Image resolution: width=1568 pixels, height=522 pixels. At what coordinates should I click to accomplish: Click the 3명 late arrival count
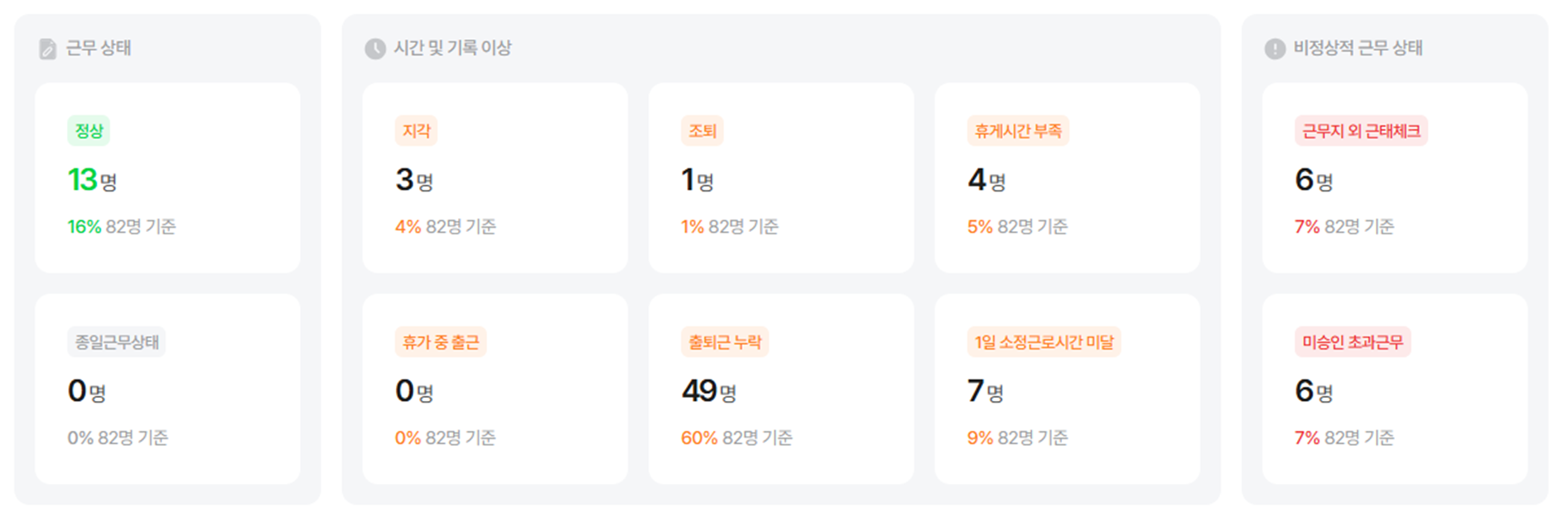(x=414, y=180)
